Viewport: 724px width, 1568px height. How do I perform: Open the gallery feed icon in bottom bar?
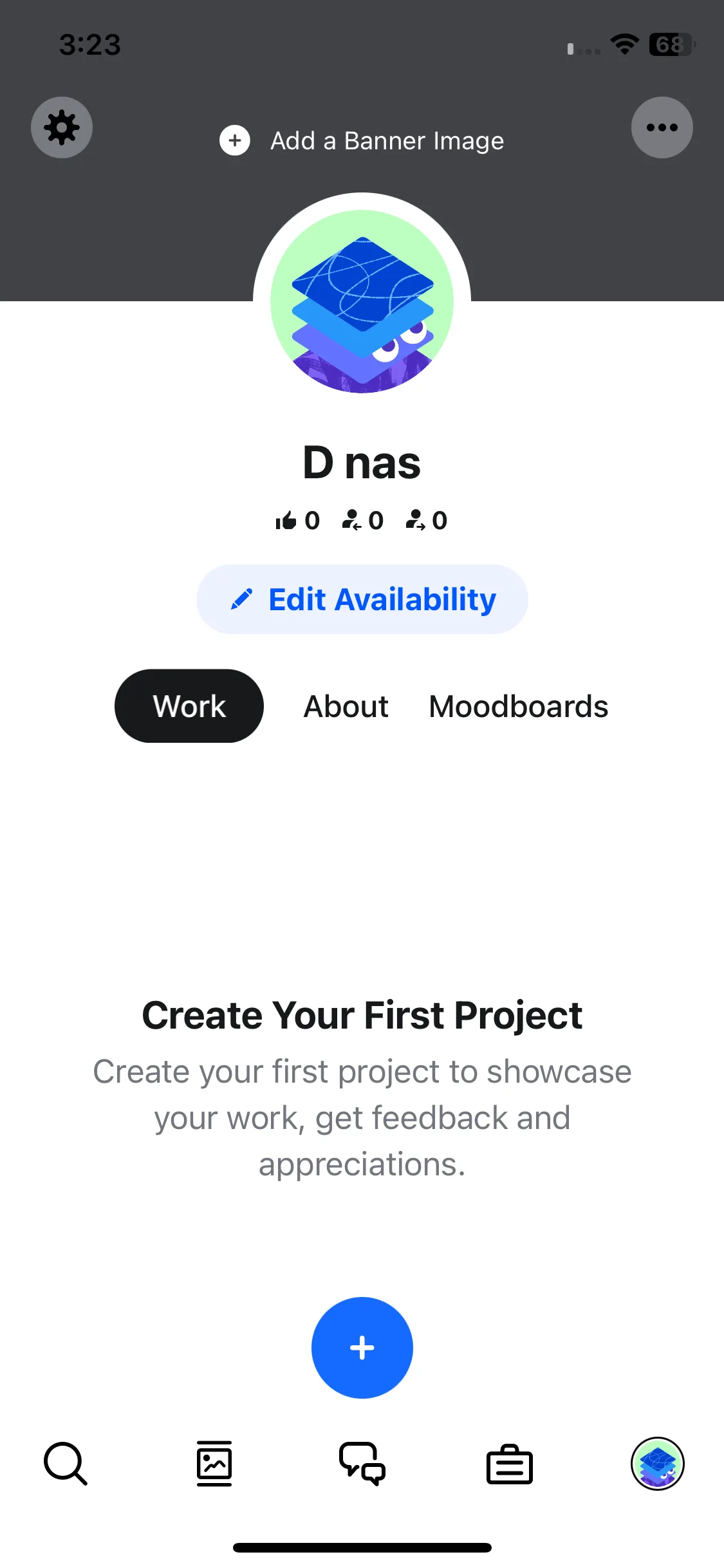214,1464
